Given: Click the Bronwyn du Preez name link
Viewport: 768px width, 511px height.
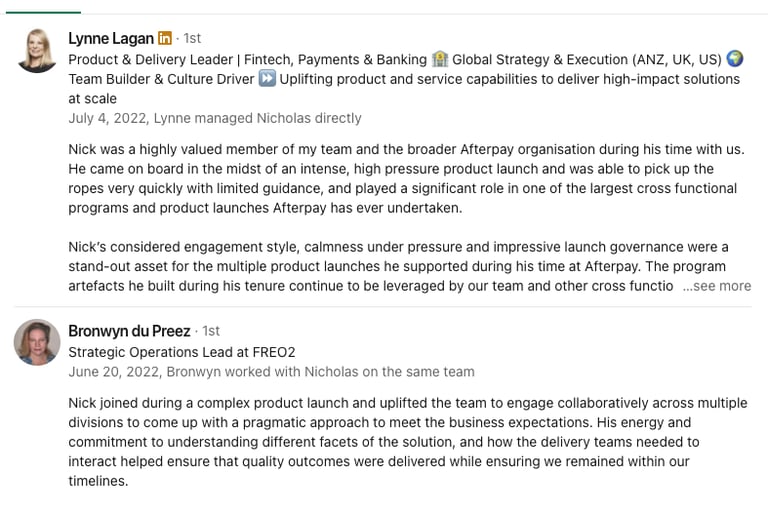Looking at the screenshot, I should [129, 331].
